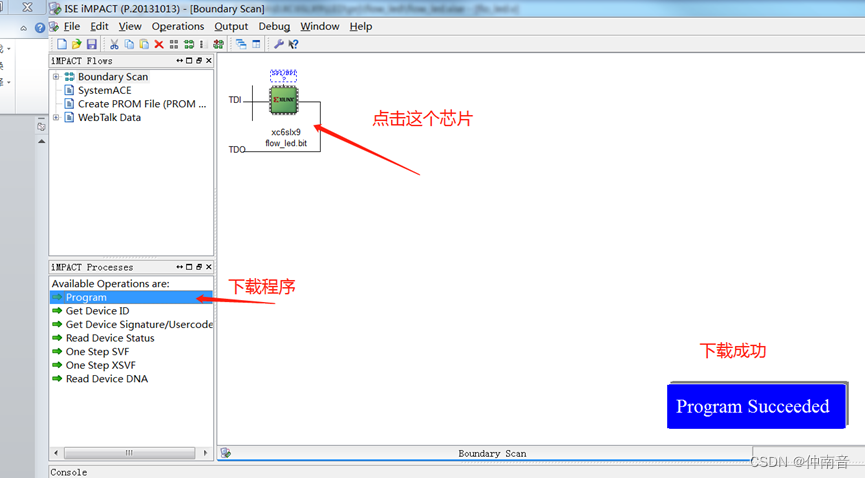Open the View menu
865x478 pixels.
(x=130, y=26)
